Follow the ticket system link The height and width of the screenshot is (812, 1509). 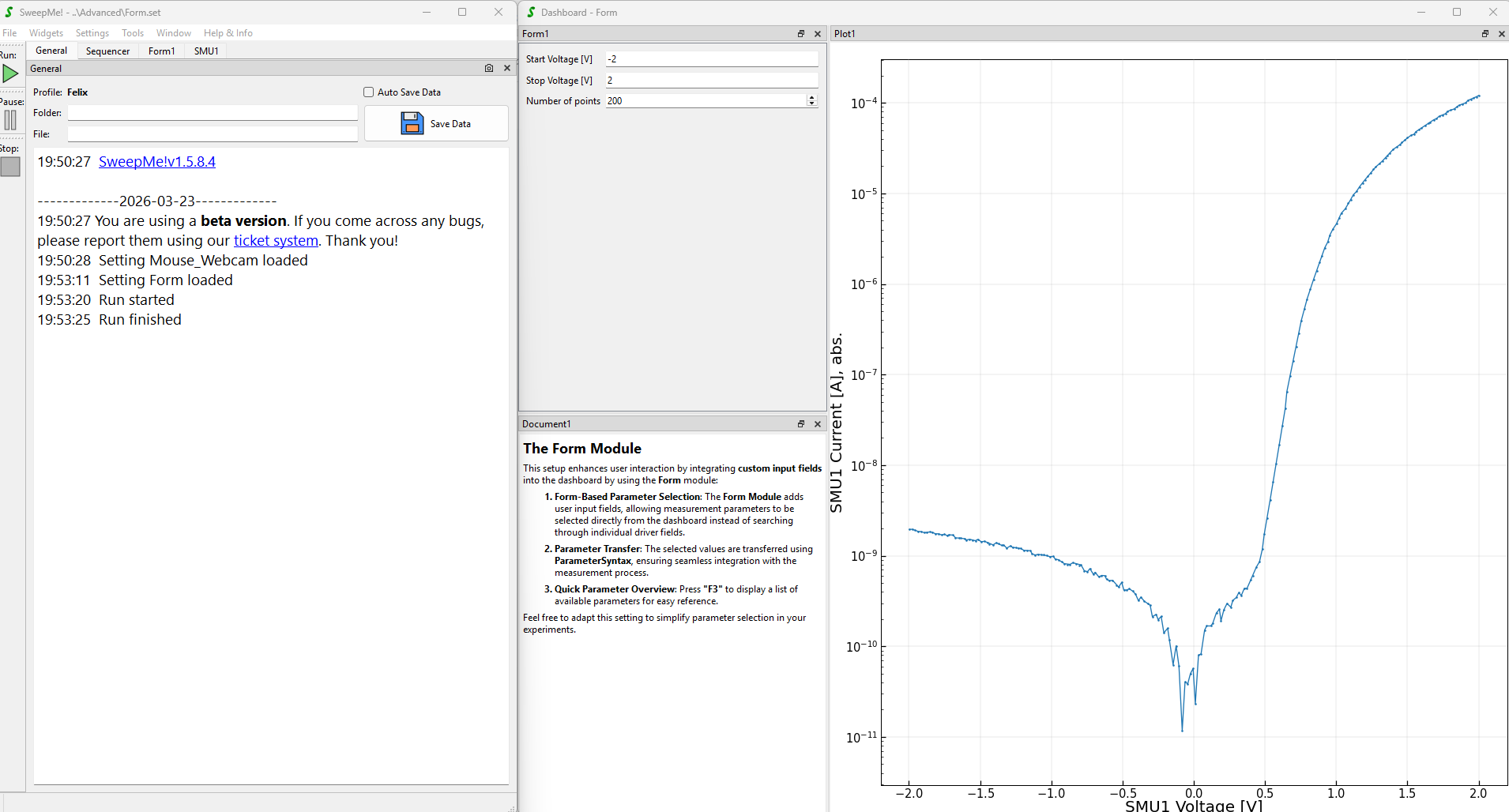coord(276,241)
